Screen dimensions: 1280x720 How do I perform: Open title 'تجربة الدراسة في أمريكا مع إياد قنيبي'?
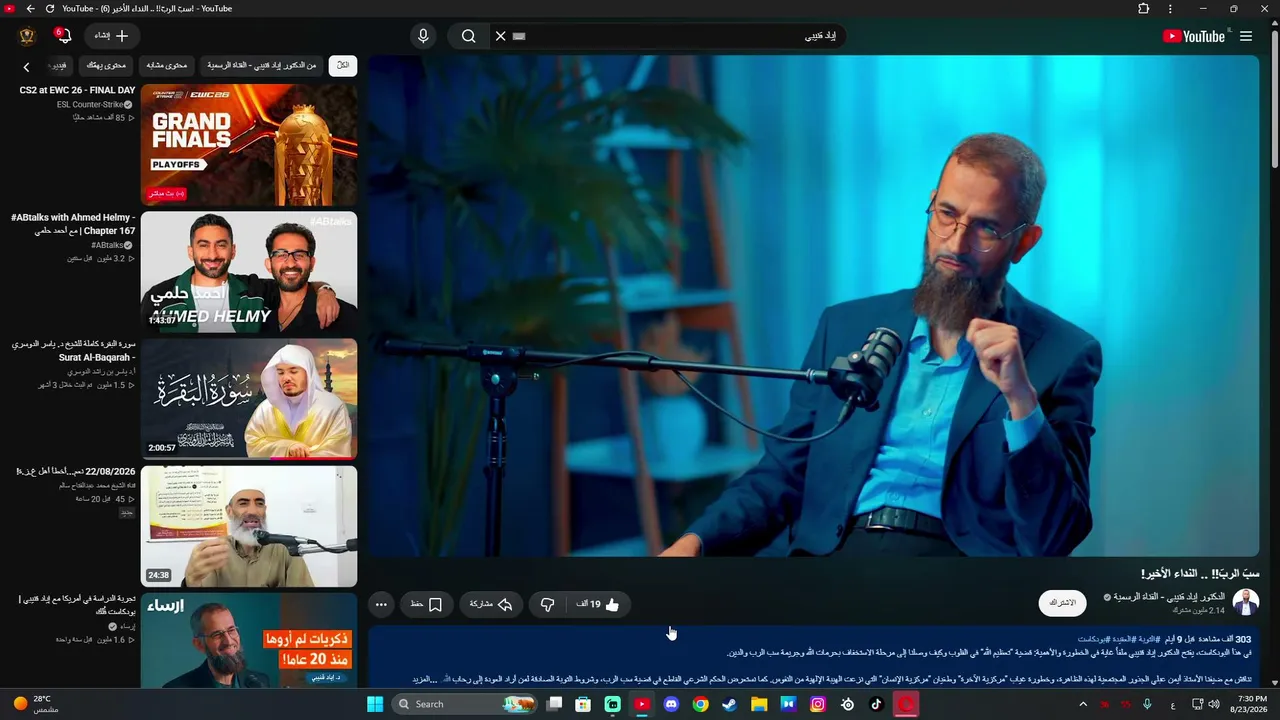(x=76, y=605)
